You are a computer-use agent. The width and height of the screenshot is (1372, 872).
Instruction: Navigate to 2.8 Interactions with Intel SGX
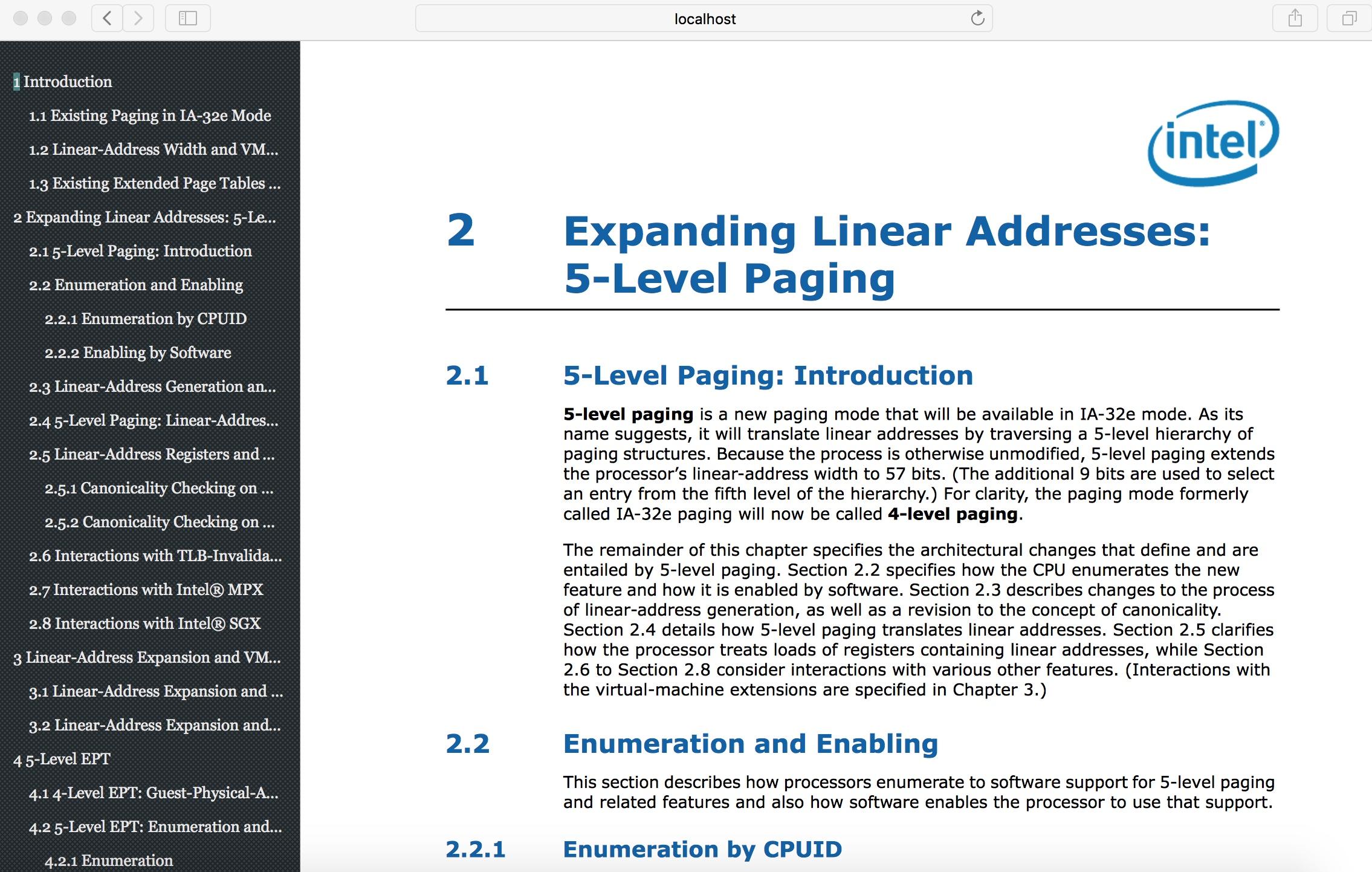[144, 623]
